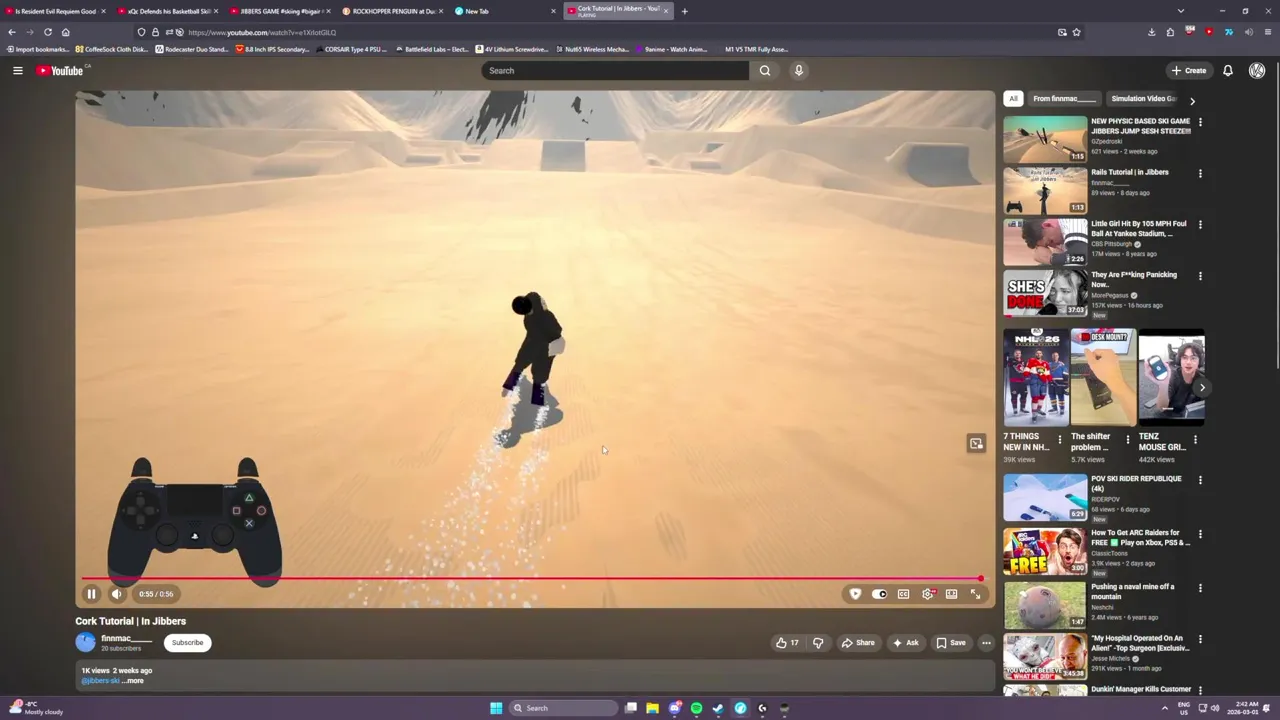Share the Cork Tutorial video
1280x720 pixels.
click(858, 643)
